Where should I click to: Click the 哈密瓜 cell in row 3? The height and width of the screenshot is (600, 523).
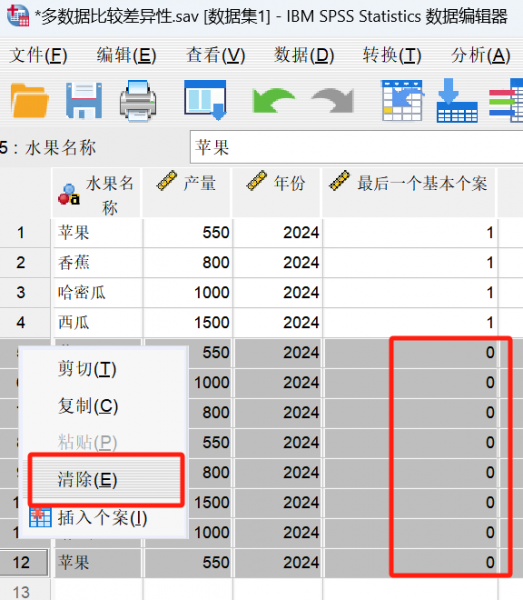[x=98, y=292]
